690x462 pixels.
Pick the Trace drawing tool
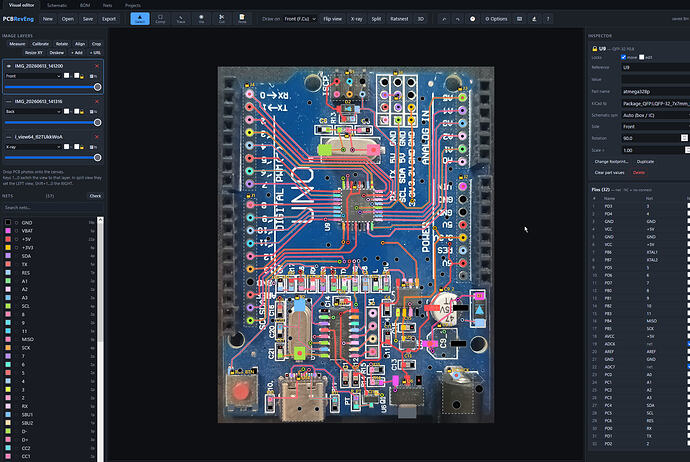tap(181, 18)
